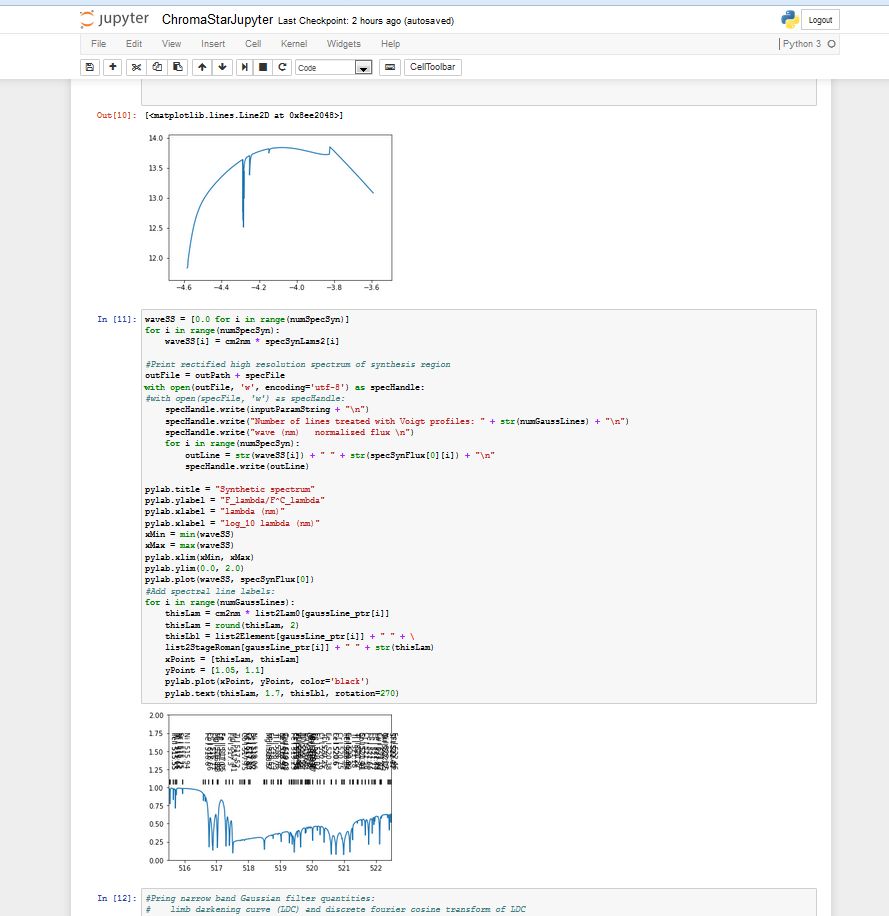Interrupt the kernel with stop icon
Image resolution: width=889 pixels, height=916 pixels.
tap(263, 67)
